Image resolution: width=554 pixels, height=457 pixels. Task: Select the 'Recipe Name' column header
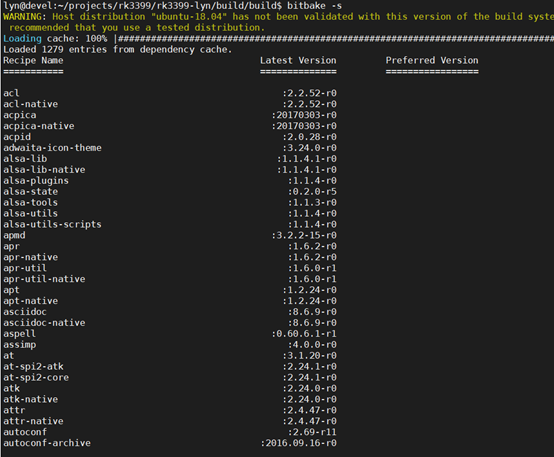[x=33, y=60]
